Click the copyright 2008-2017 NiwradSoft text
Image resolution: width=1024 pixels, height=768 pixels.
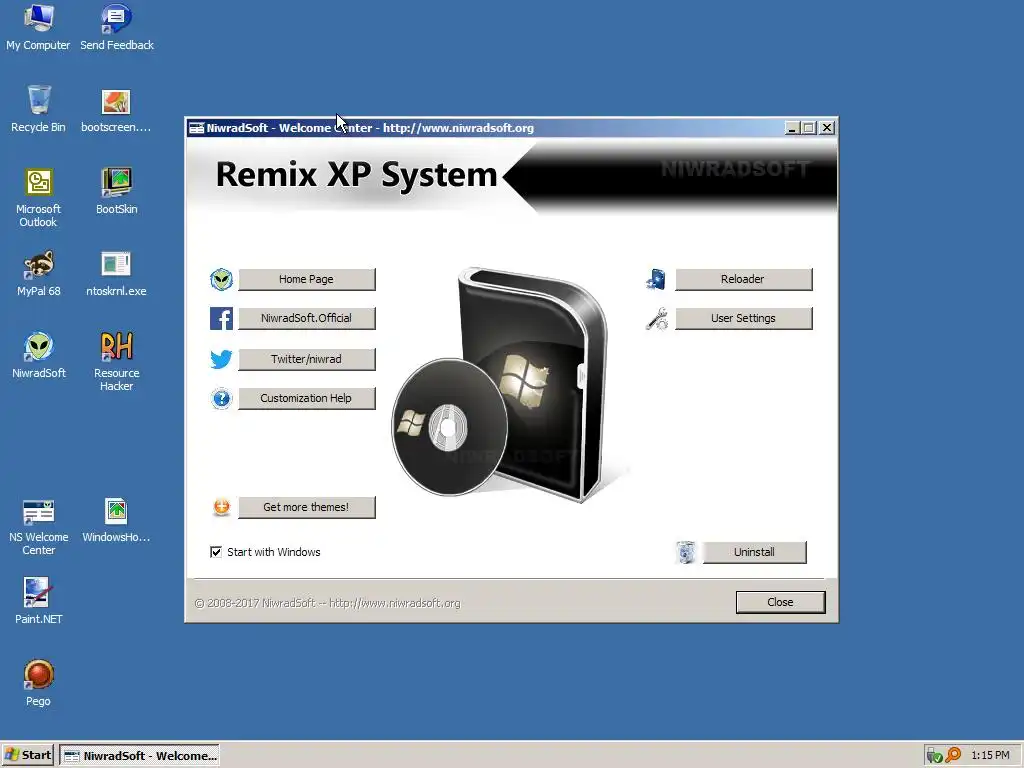pyautogui.click(x=327, y=603)
